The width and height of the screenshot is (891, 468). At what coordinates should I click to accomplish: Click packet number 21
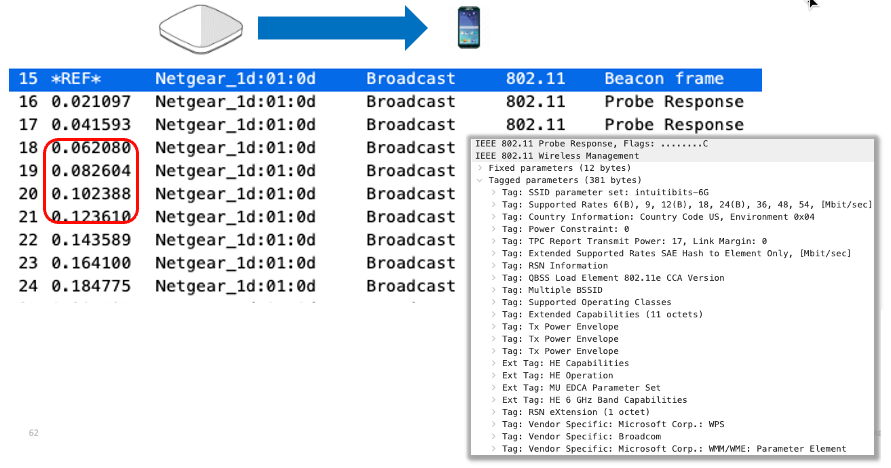pos(28,217)
